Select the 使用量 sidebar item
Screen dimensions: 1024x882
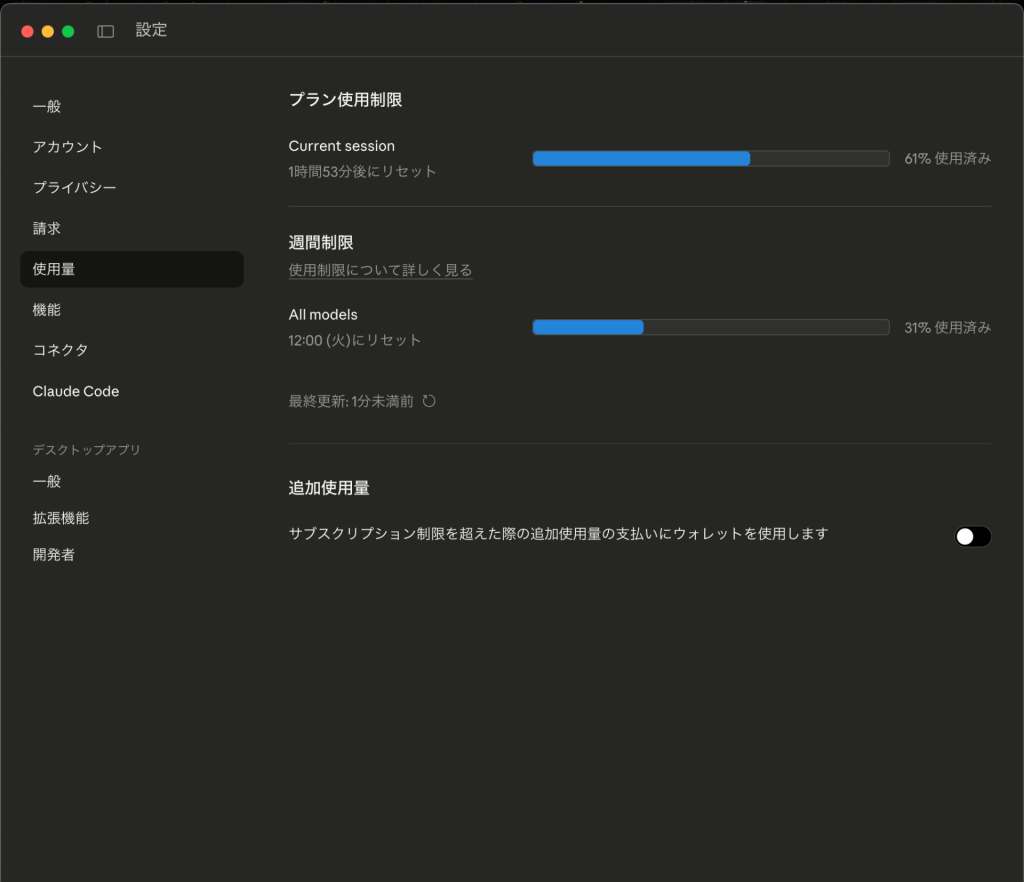tap(56, 268)
